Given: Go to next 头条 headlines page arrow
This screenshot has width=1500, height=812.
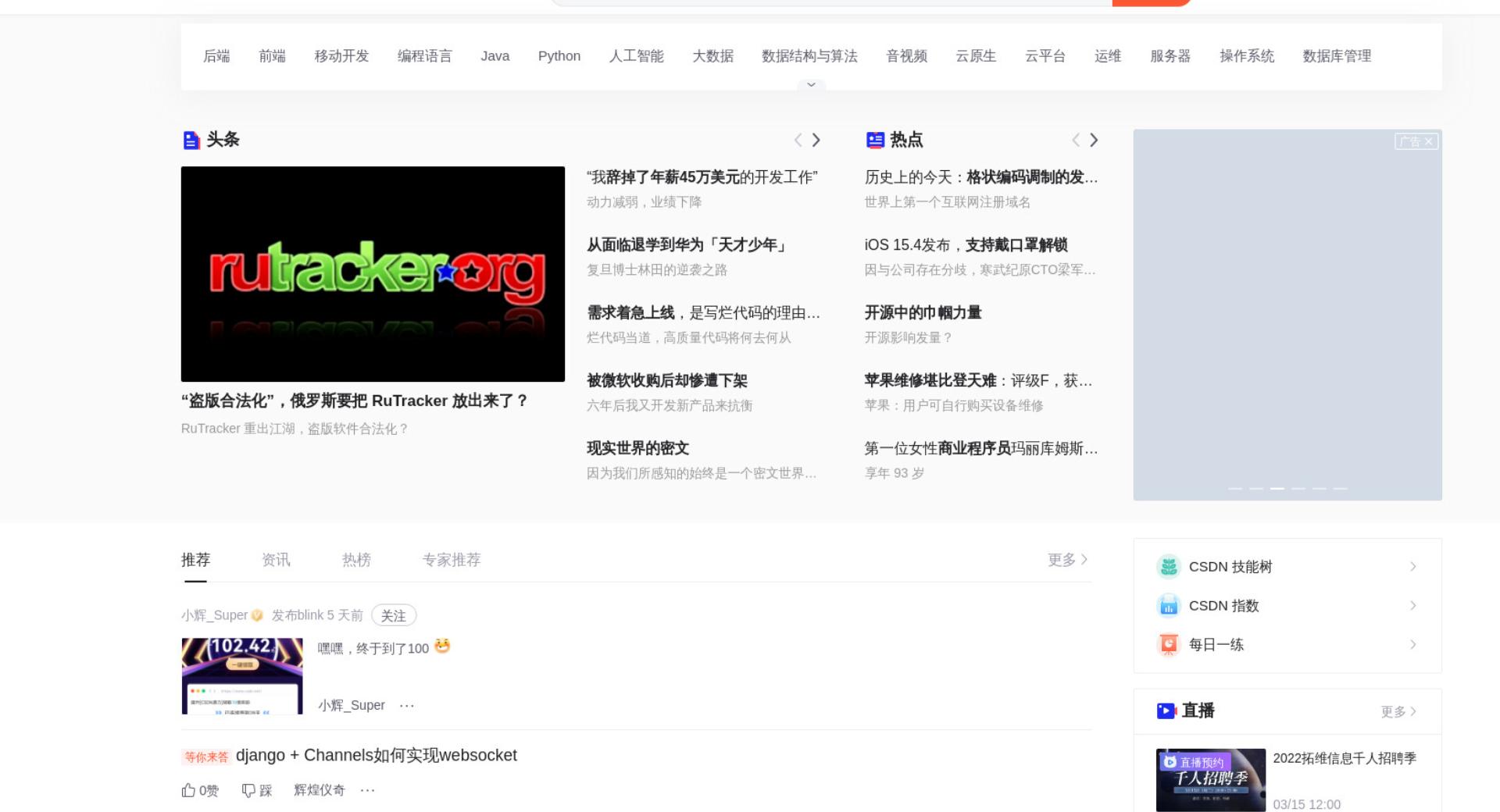Looking at the screenshot, I should (x=816, y=140).
